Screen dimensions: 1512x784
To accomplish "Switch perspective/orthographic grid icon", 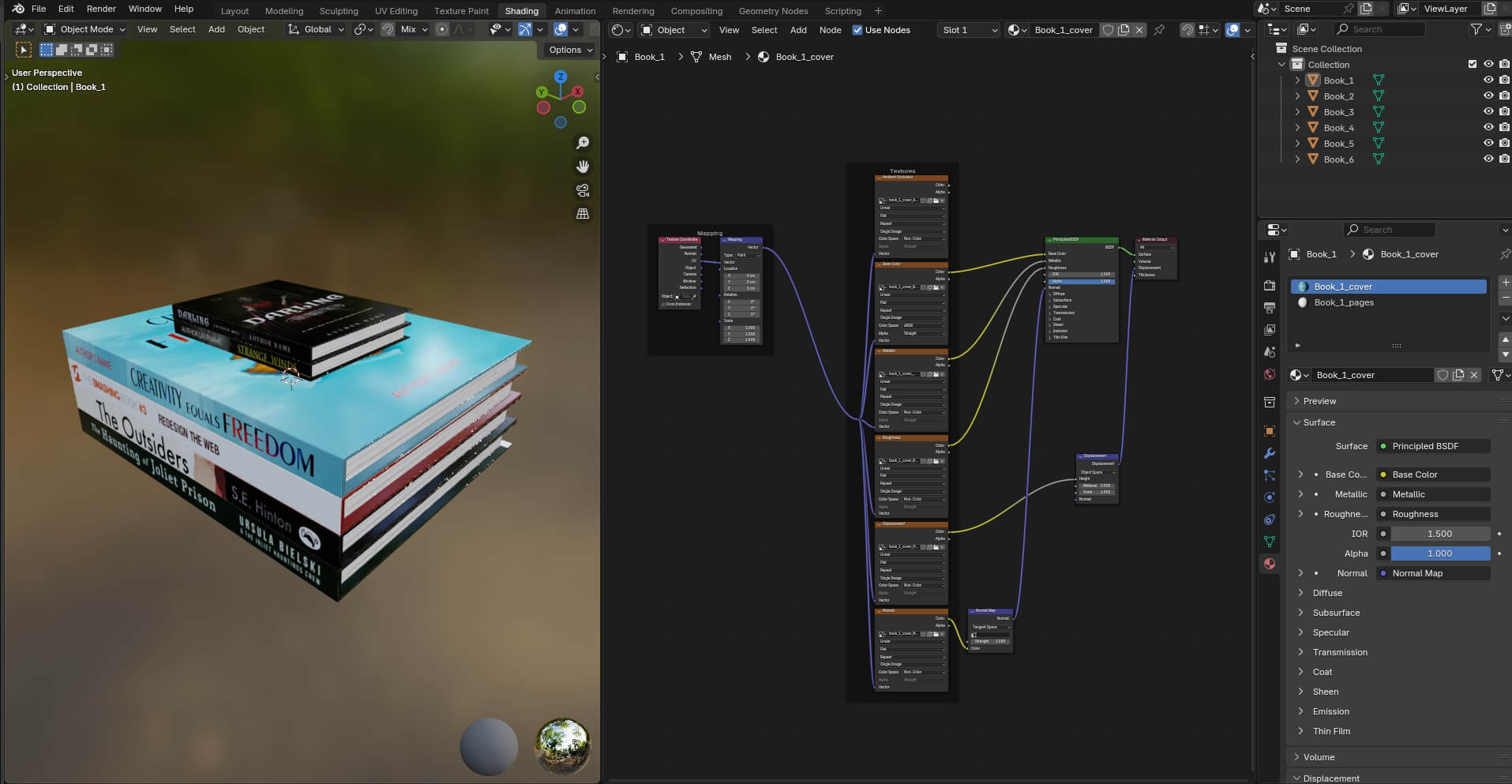I will 583,214.
